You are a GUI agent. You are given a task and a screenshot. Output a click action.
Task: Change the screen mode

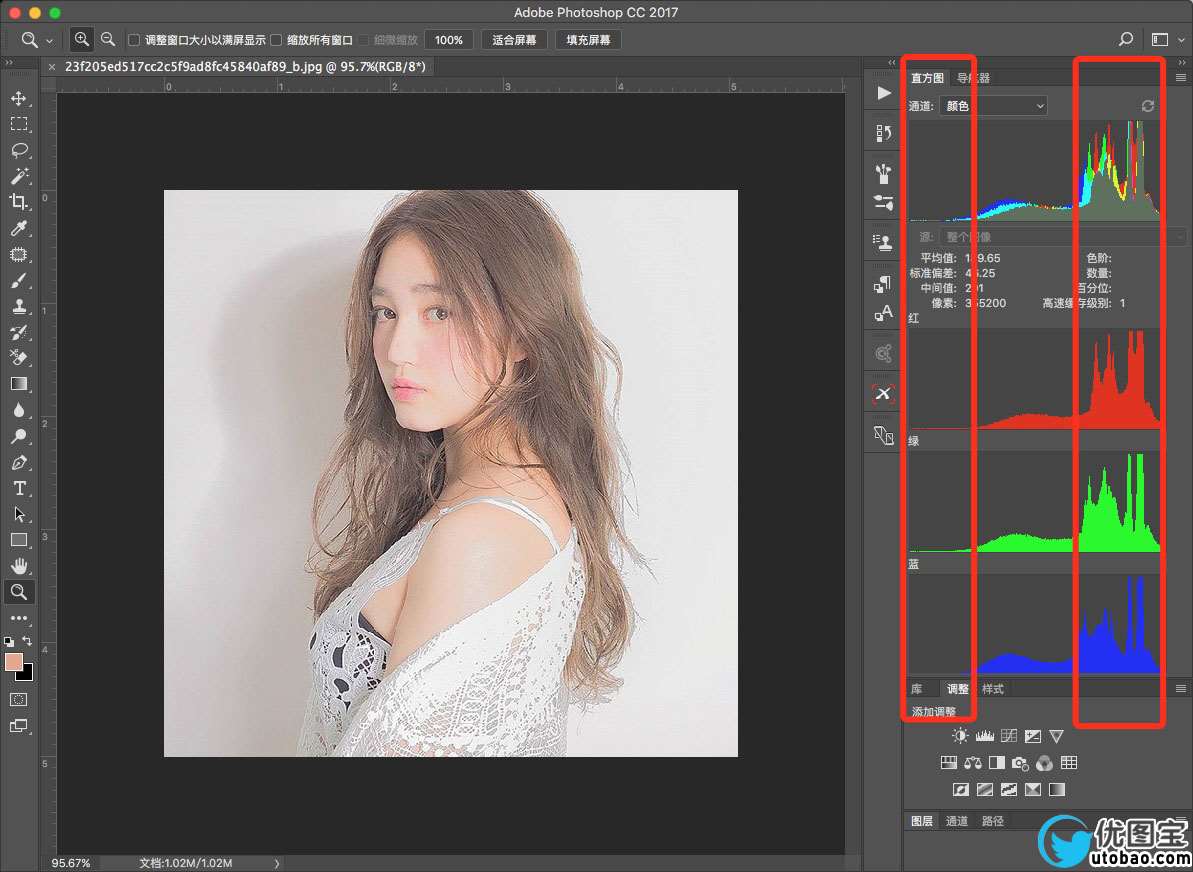19,726
